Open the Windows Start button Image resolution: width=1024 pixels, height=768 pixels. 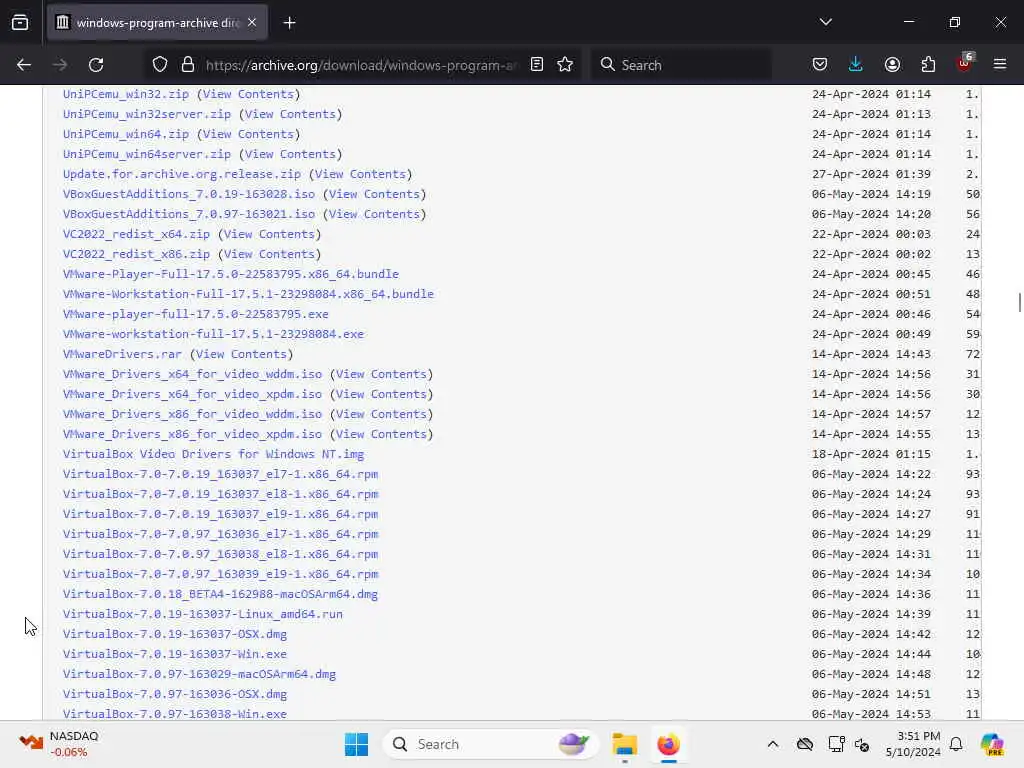click(x=357, y=744)
